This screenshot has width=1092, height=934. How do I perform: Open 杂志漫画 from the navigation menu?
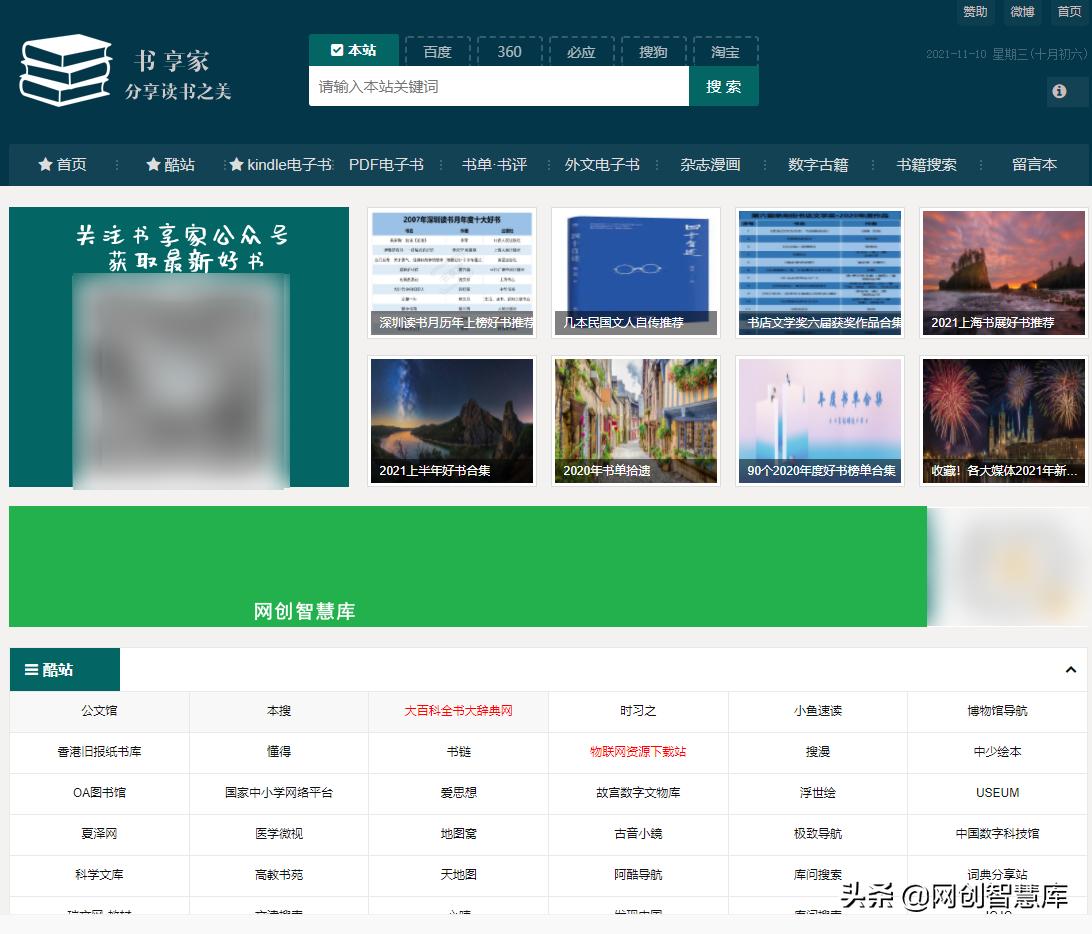click(x=709, y=164)
